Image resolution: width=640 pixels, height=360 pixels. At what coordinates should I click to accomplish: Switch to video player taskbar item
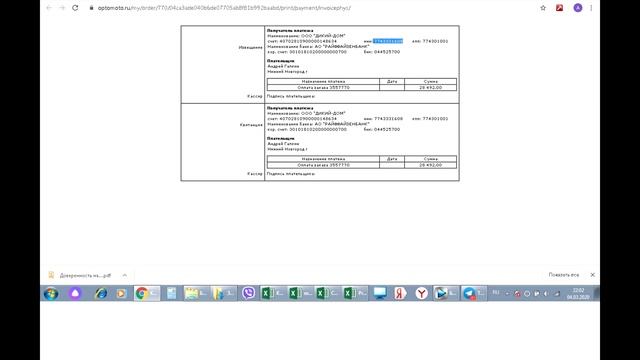click(445, 293)
